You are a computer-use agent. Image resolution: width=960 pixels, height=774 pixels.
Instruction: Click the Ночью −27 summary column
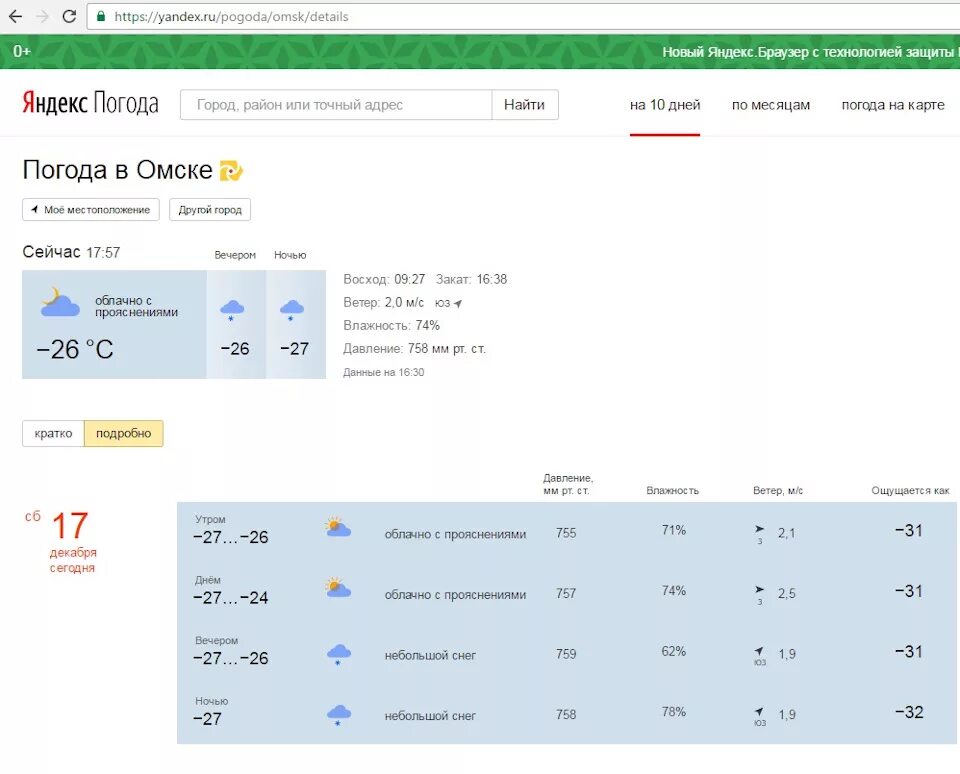295,324
